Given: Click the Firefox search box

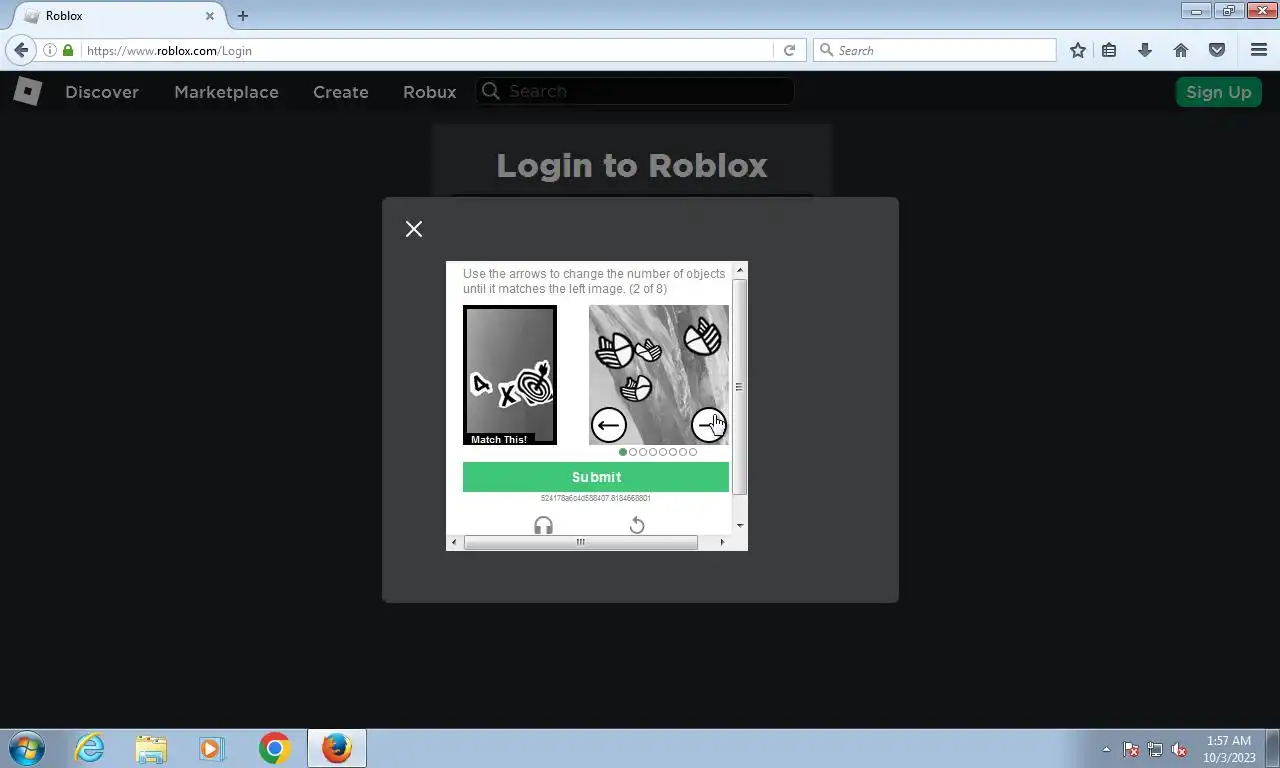Looking at the screenshot, I should point(935,50).
